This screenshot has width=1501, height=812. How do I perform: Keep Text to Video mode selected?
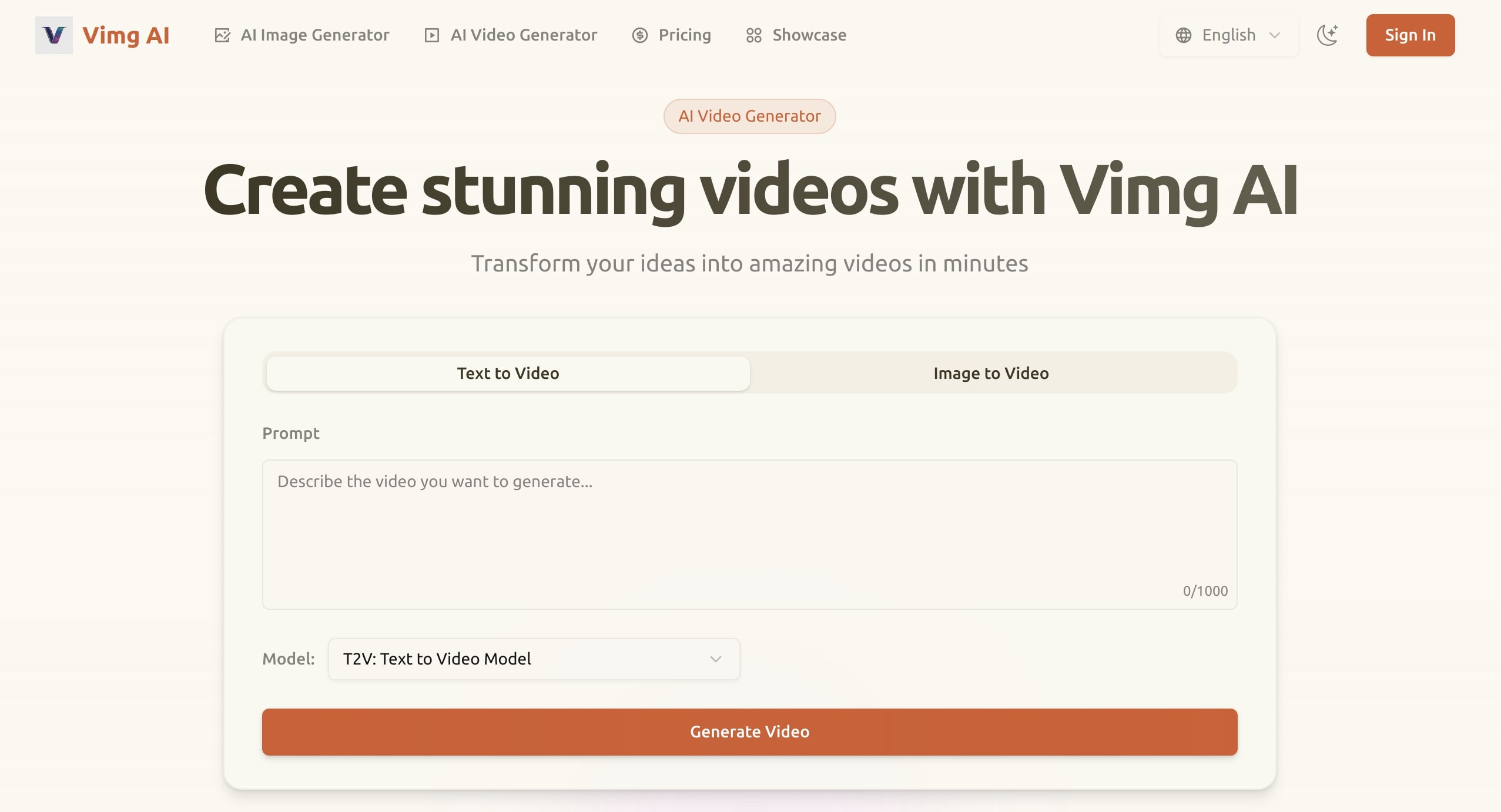507,373
